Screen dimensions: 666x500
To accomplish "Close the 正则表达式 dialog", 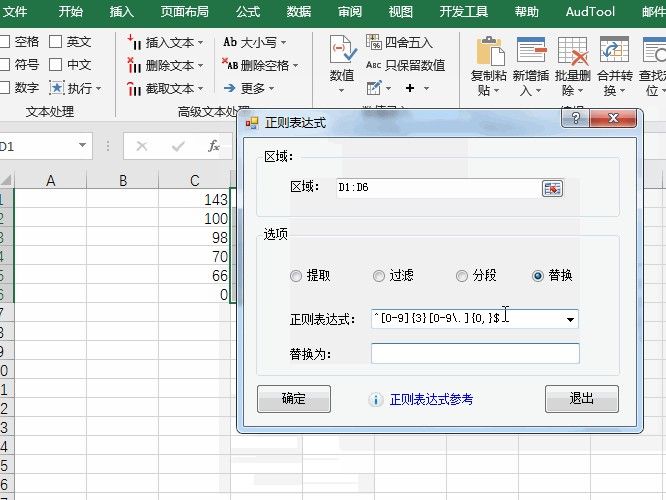I will [x=613, y=118].
